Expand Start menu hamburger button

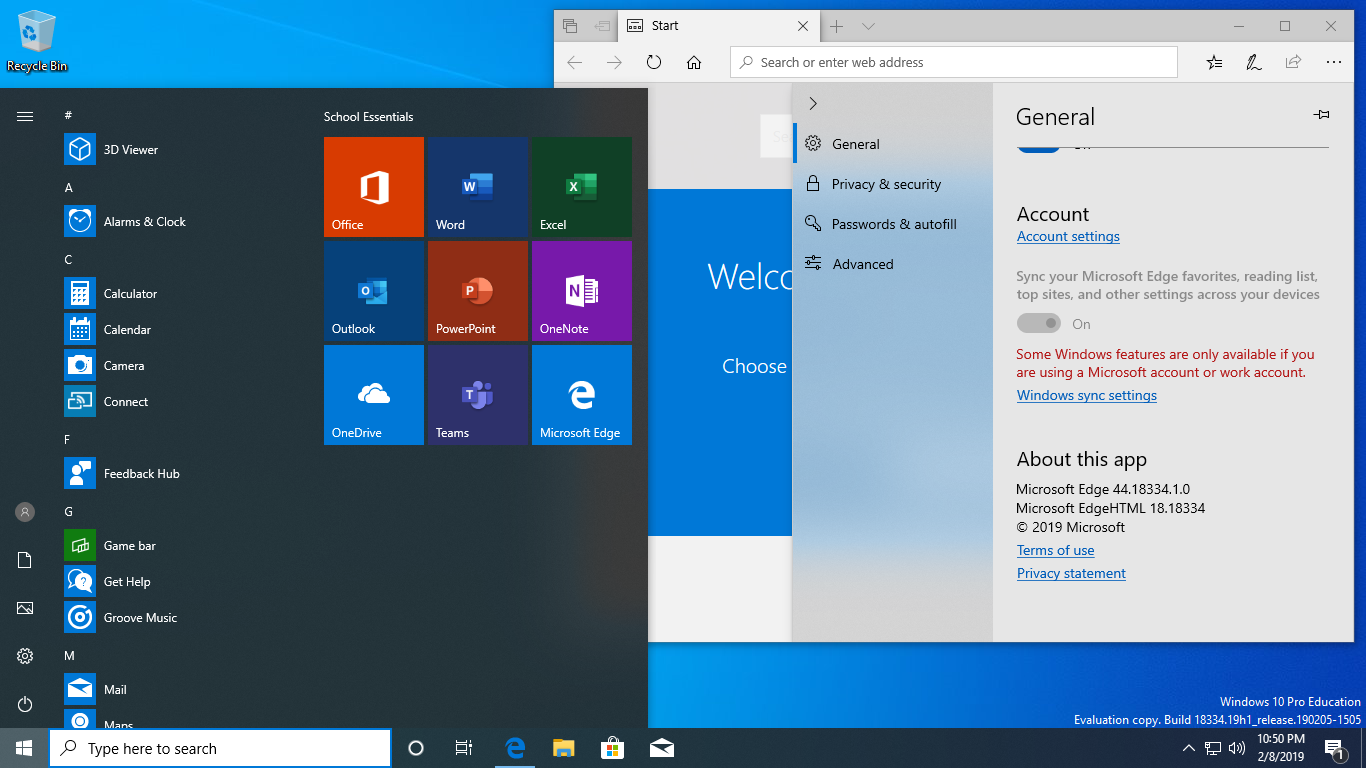[25, 117]
